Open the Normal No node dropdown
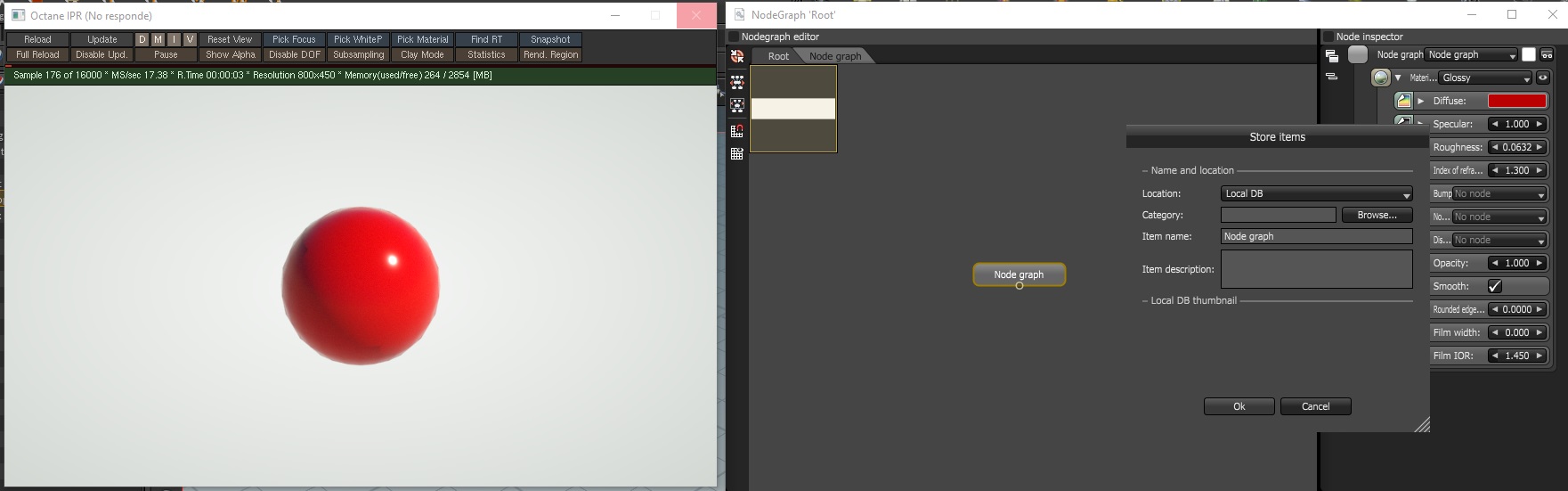Image resolution: width=1568 pixels, height=491 pixels. (x=1499, y=217)
